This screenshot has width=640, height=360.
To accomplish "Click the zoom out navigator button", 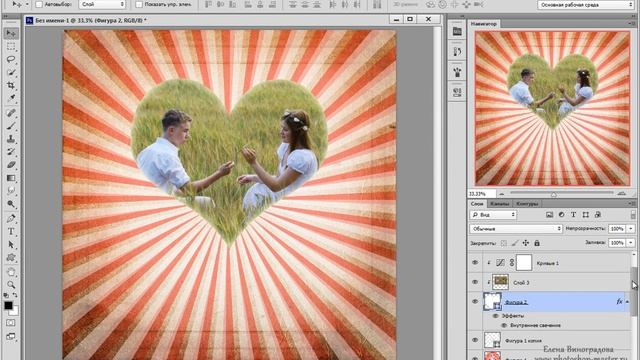I will click(502, 194).
